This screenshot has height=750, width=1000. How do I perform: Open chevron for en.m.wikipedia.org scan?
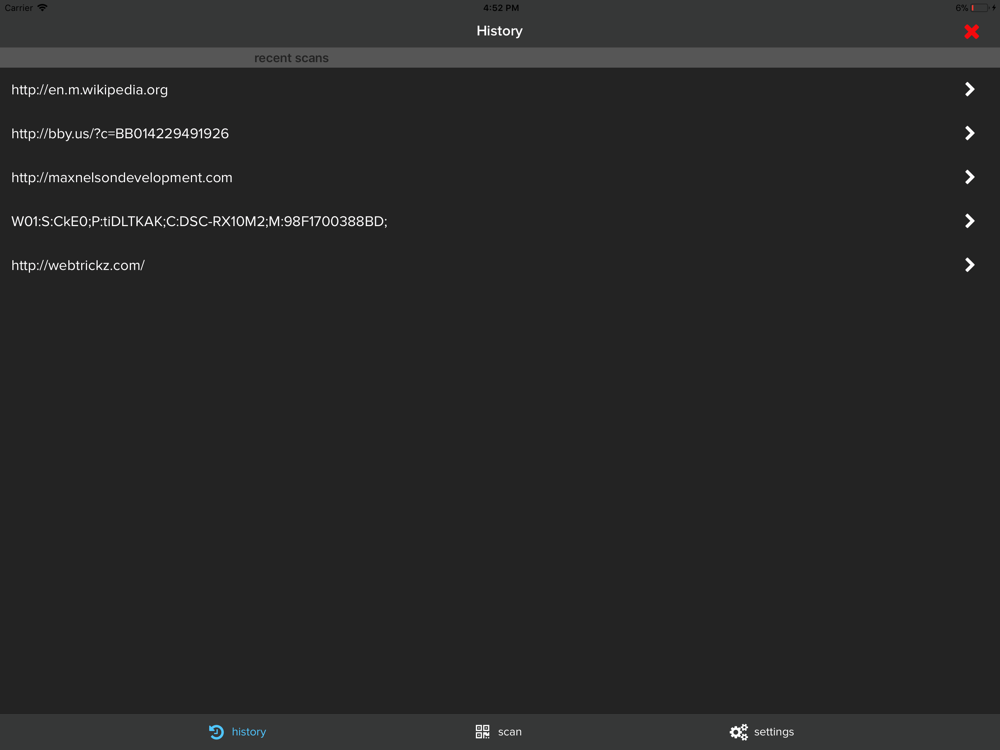[969, 89]
